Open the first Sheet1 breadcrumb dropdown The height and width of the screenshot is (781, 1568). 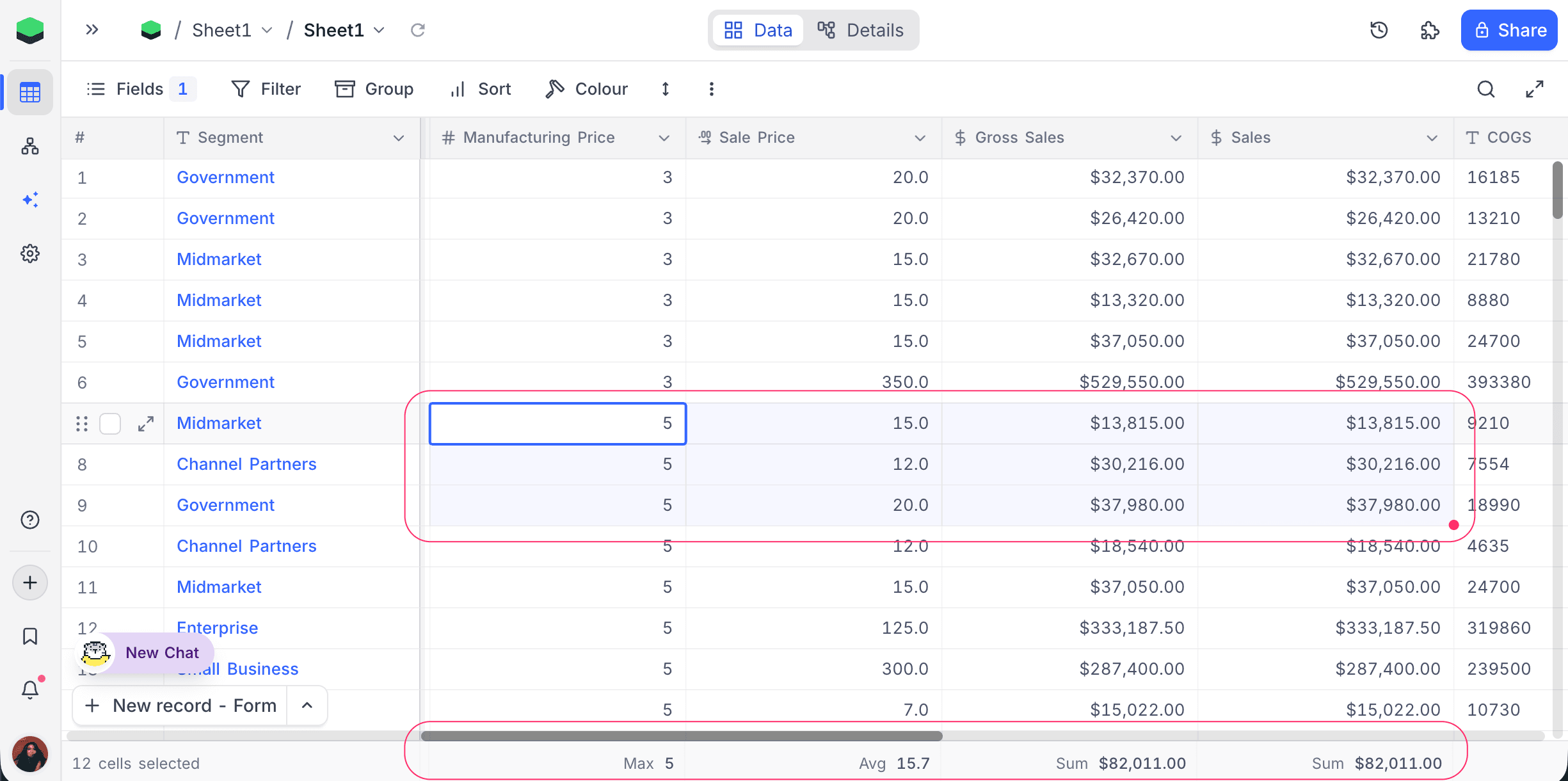268,30
